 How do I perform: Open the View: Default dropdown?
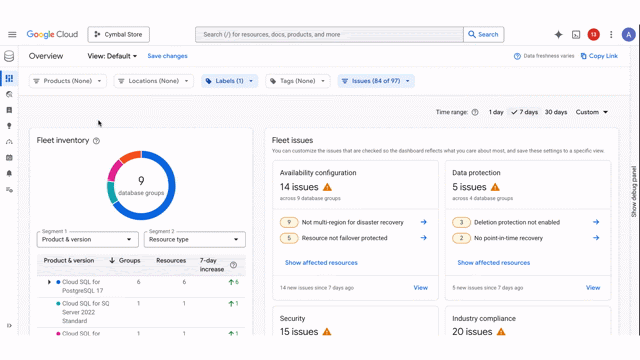point(112,56)
